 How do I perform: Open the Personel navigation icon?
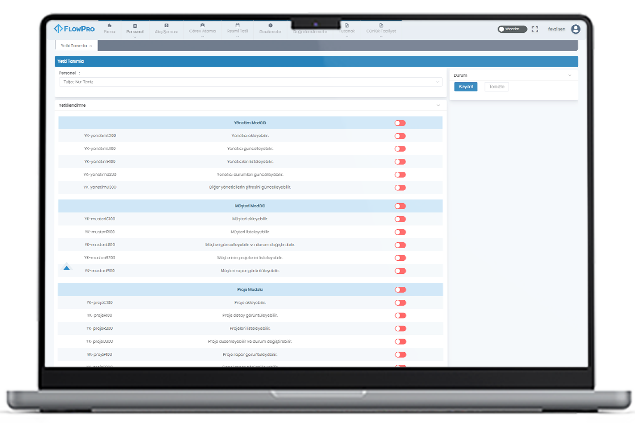[x=135, y=24]
